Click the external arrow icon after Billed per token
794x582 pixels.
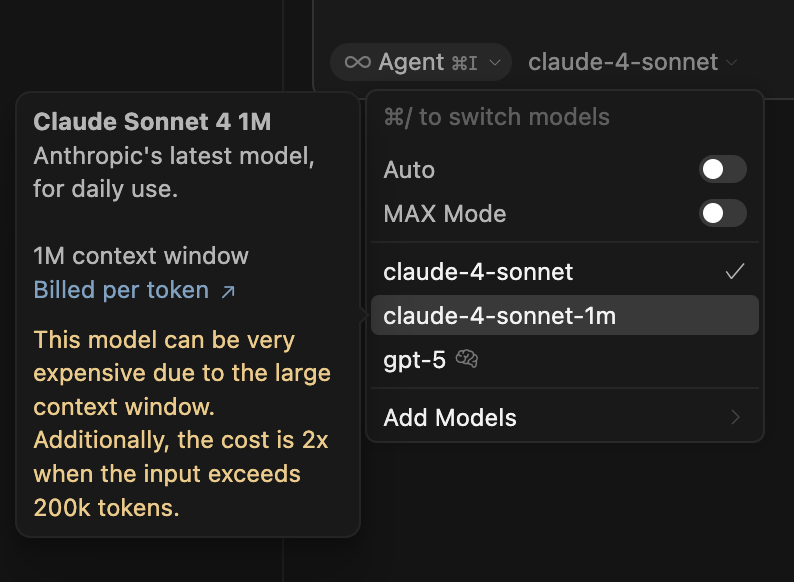click(228, 292)
